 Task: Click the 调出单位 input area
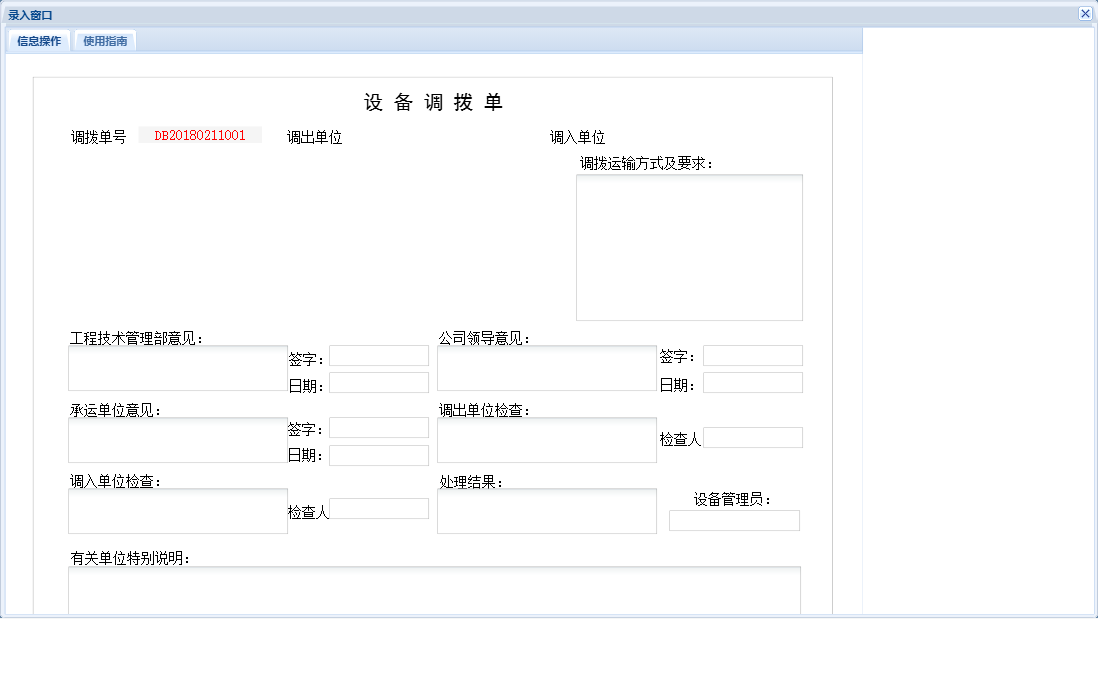coord(420,137)
